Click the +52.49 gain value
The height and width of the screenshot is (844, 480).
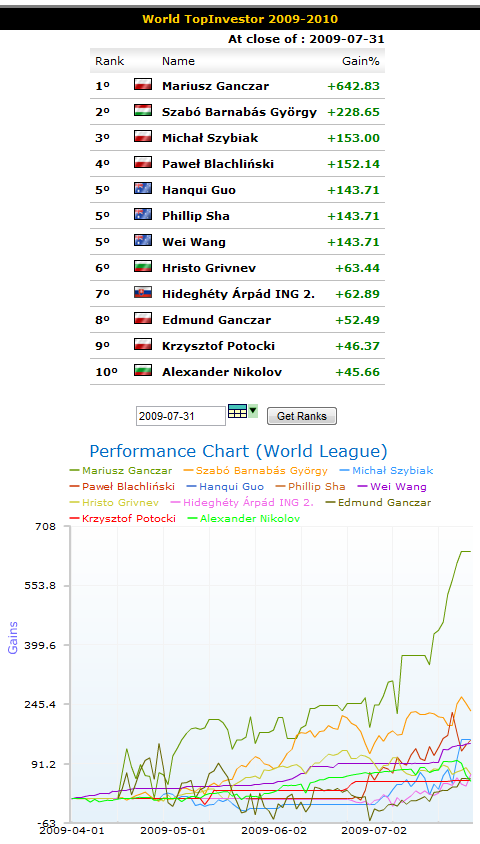[x=357, y=320]
